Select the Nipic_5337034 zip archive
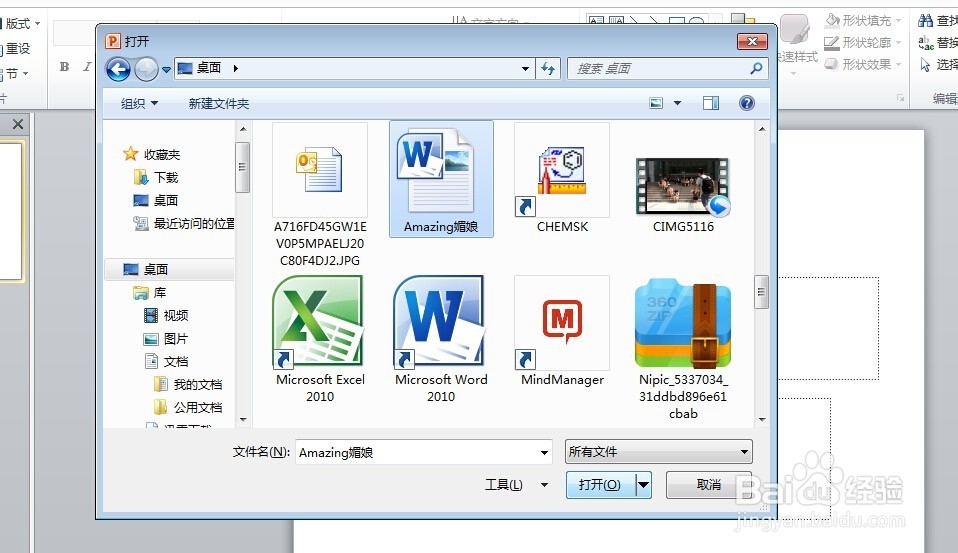Viewport: 958px width, 553px height. point(683,348)
